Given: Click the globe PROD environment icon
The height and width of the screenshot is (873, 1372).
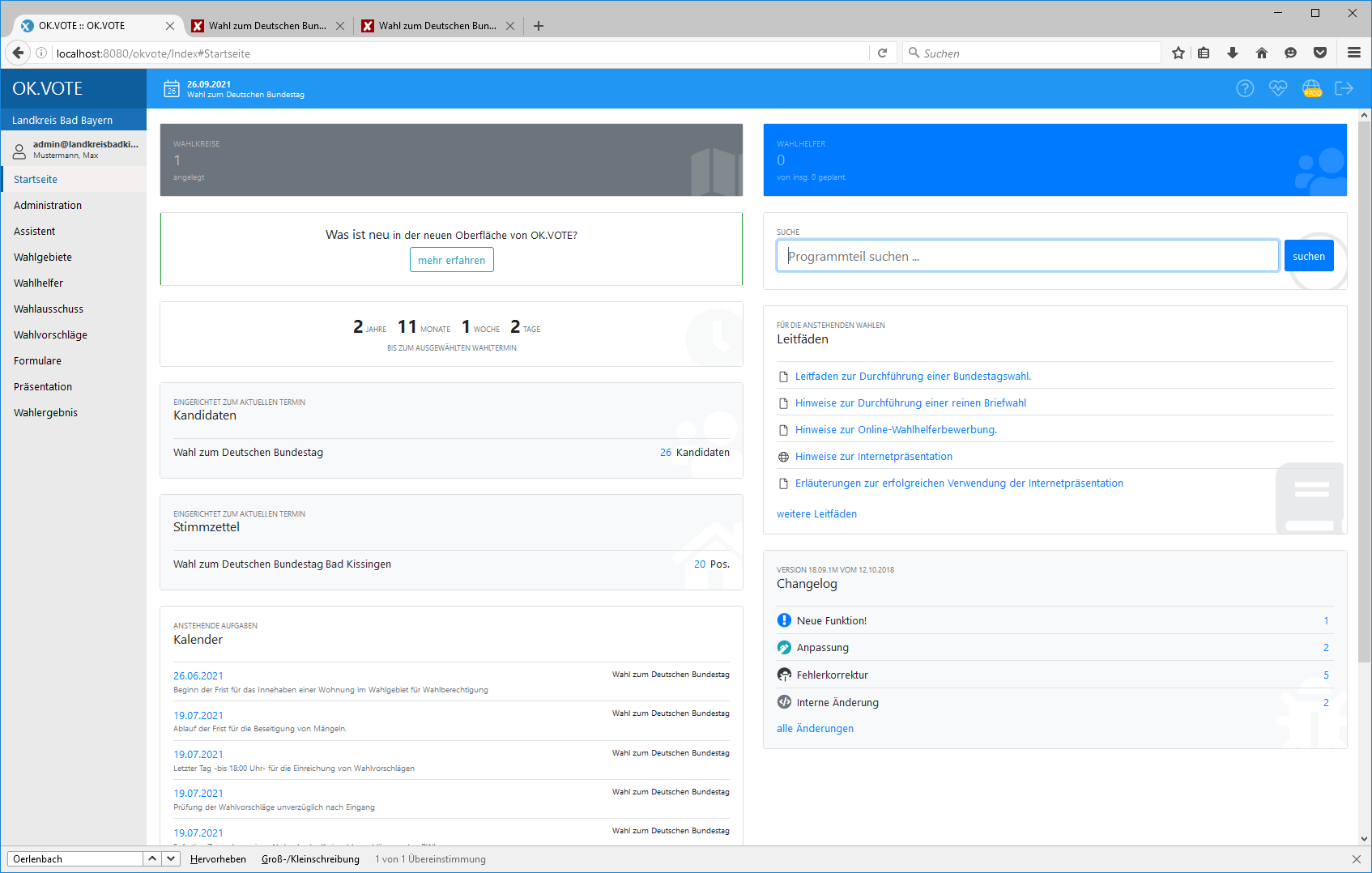Looking at the screenshot, I should click(x=1311, y=88).
